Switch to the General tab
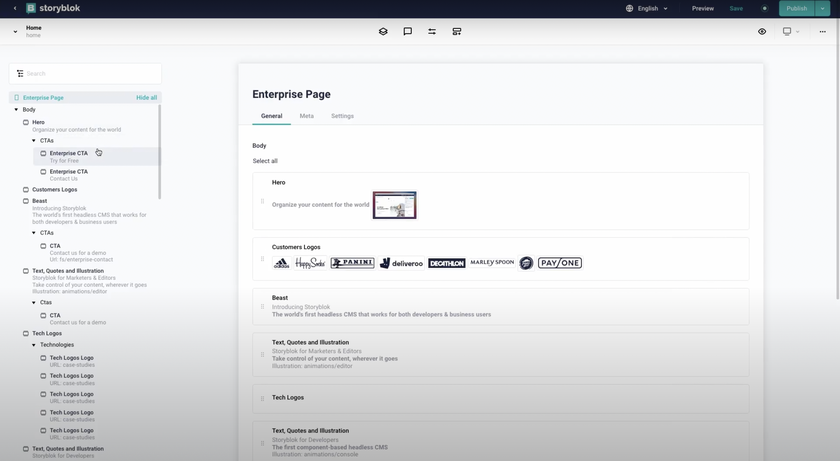This screenshot has width=840, height=461. (x=272, y=116)
